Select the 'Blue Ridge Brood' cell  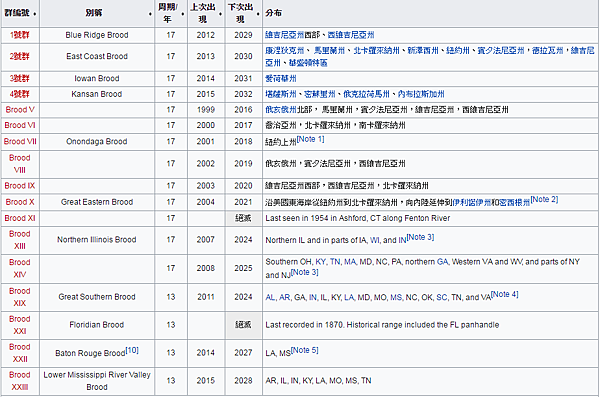(x=97, y=35)
